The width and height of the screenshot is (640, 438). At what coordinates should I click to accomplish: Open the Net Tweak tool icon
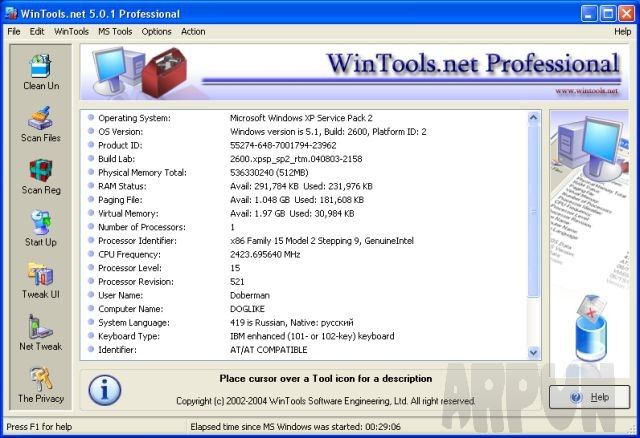[40, 327]
